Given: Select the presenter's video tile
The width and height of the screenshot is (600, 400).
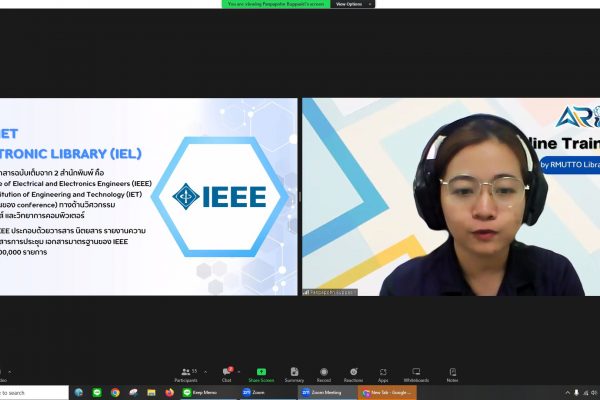Looking at the screenshot, I should coord(451,197).
